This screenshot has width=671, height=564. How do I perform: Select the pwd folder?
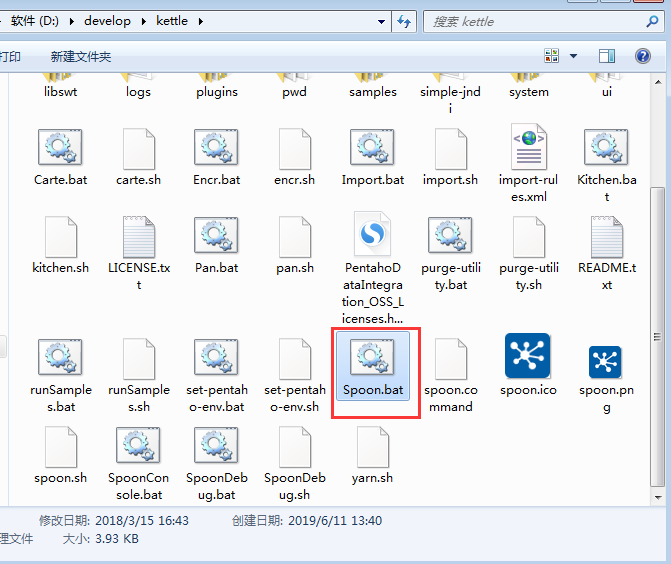(x=294, y=87)
